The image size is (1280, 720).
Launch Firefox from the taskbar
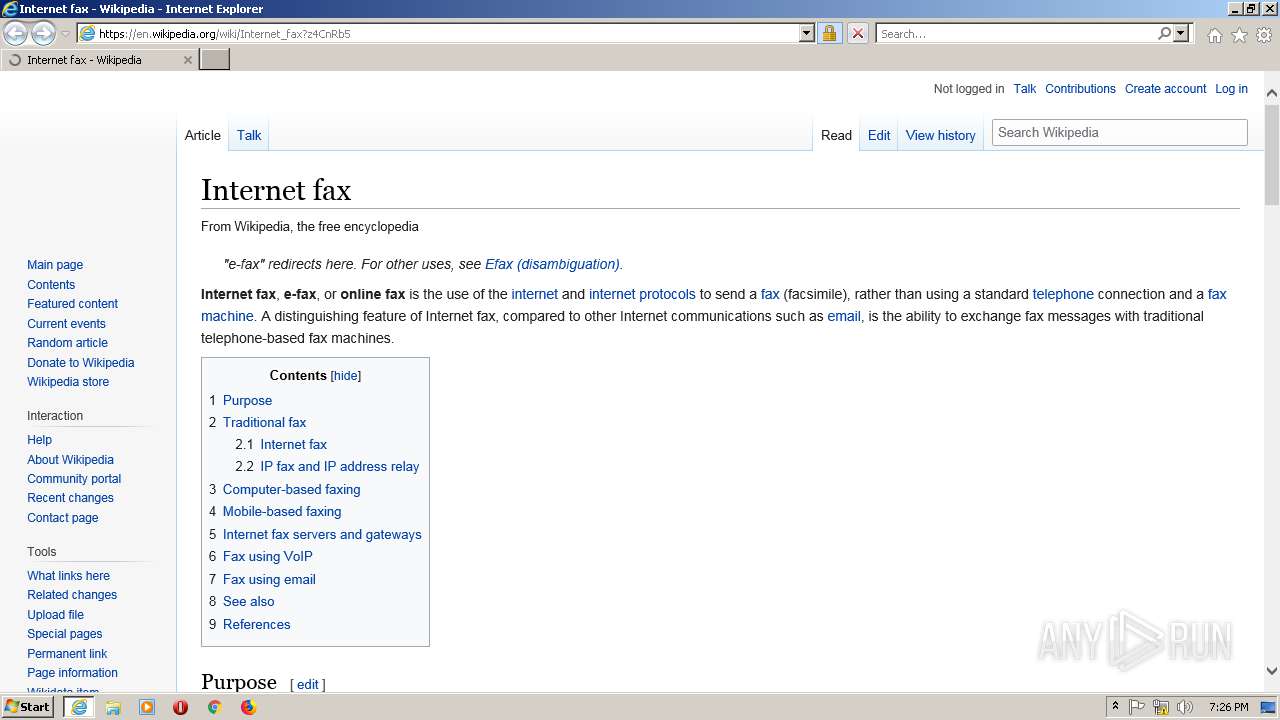coord(248,707)
